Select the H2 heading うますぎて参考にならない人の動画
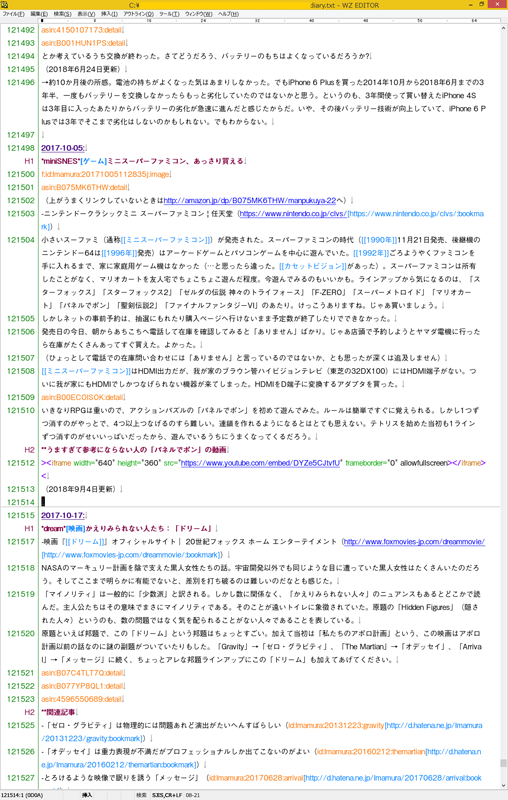This screenshot has width=508, height=800. (135, 450)
